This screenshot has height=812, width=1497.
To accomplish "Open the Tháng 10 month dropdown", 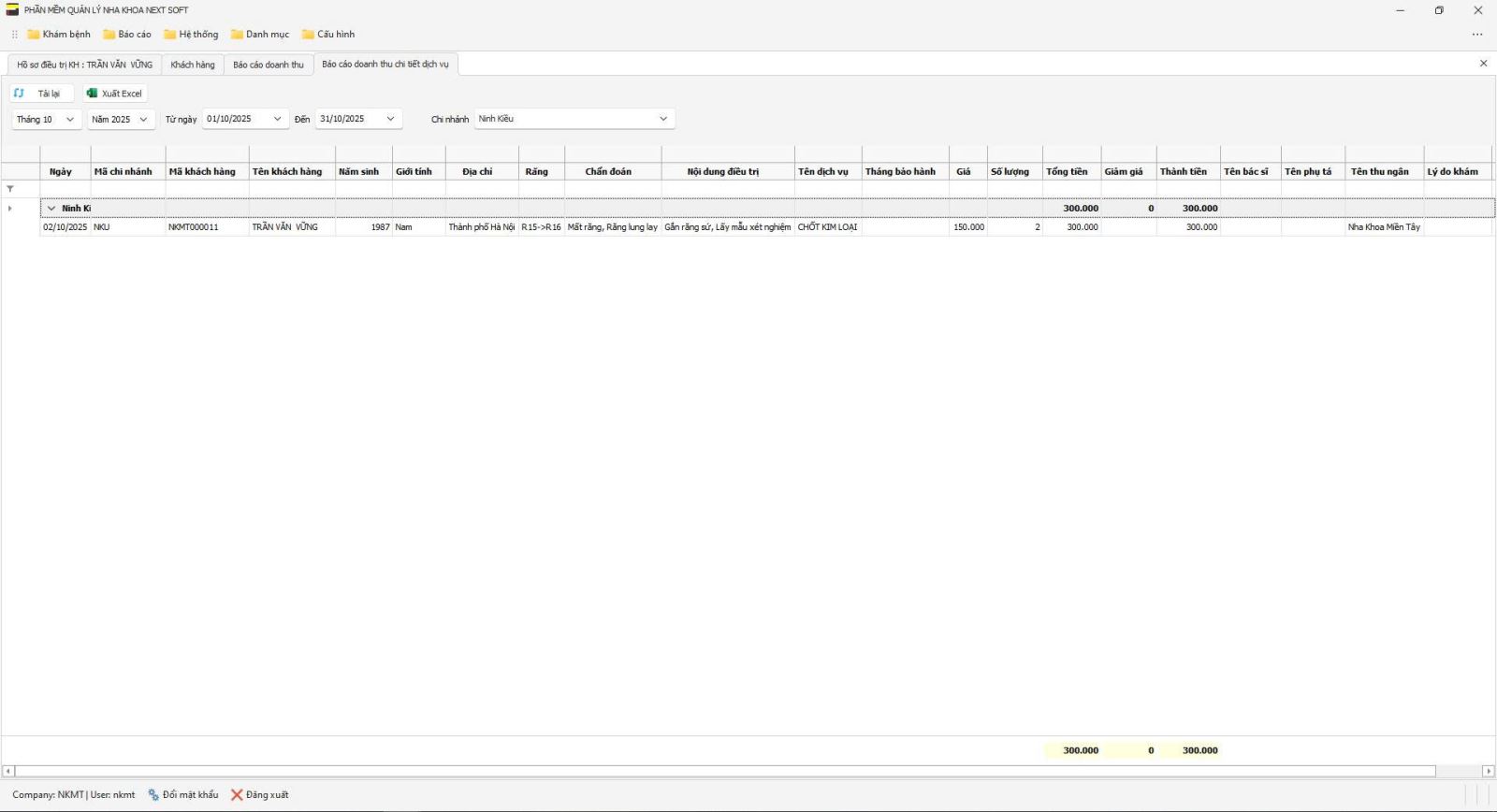I will (x=69, y=120).
